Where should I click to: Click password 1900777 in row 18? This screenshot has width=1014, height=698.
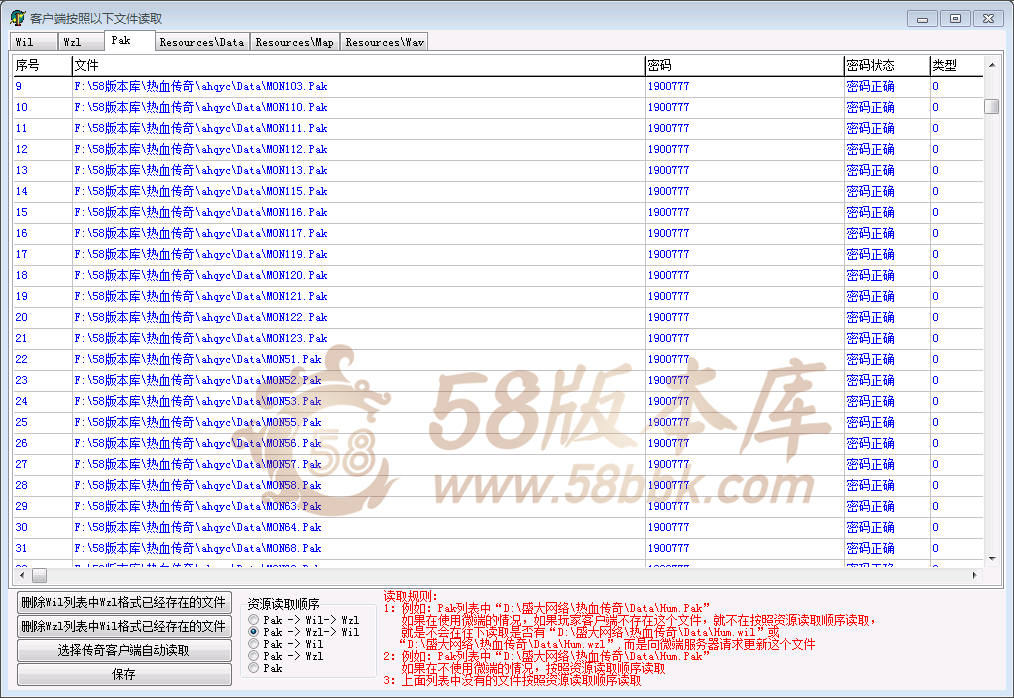click(x=669, y=276)
